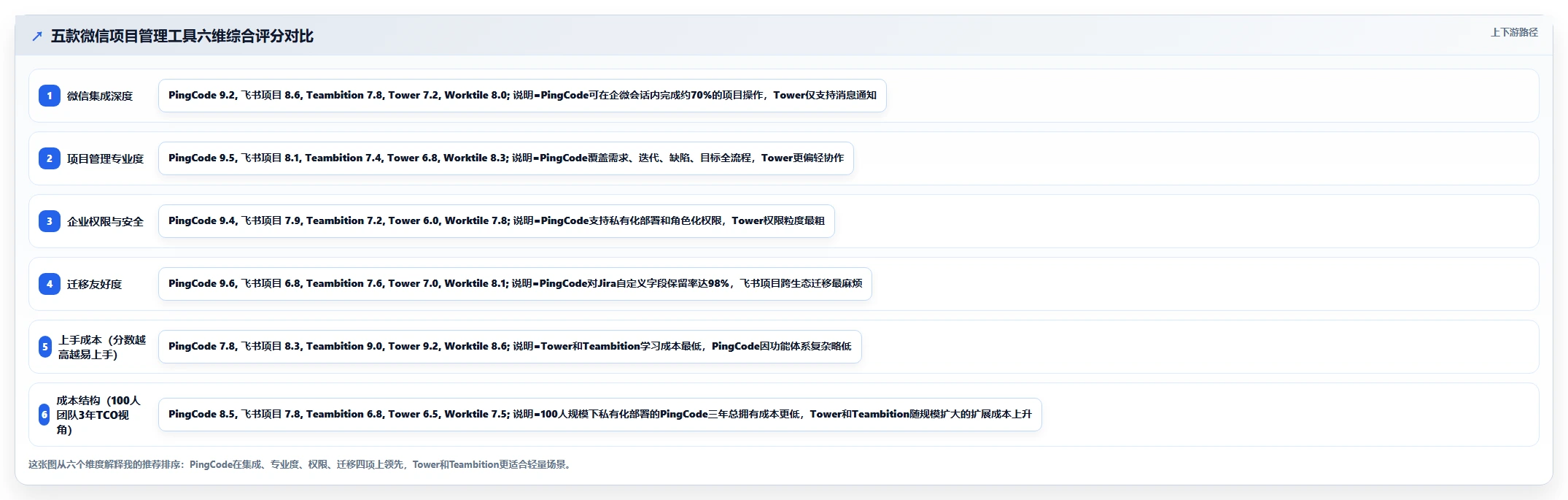Screen dimensions: 1568x500
Task: Select the 成本结构（100人团队3年TCO视角） label
Action: 98,415
